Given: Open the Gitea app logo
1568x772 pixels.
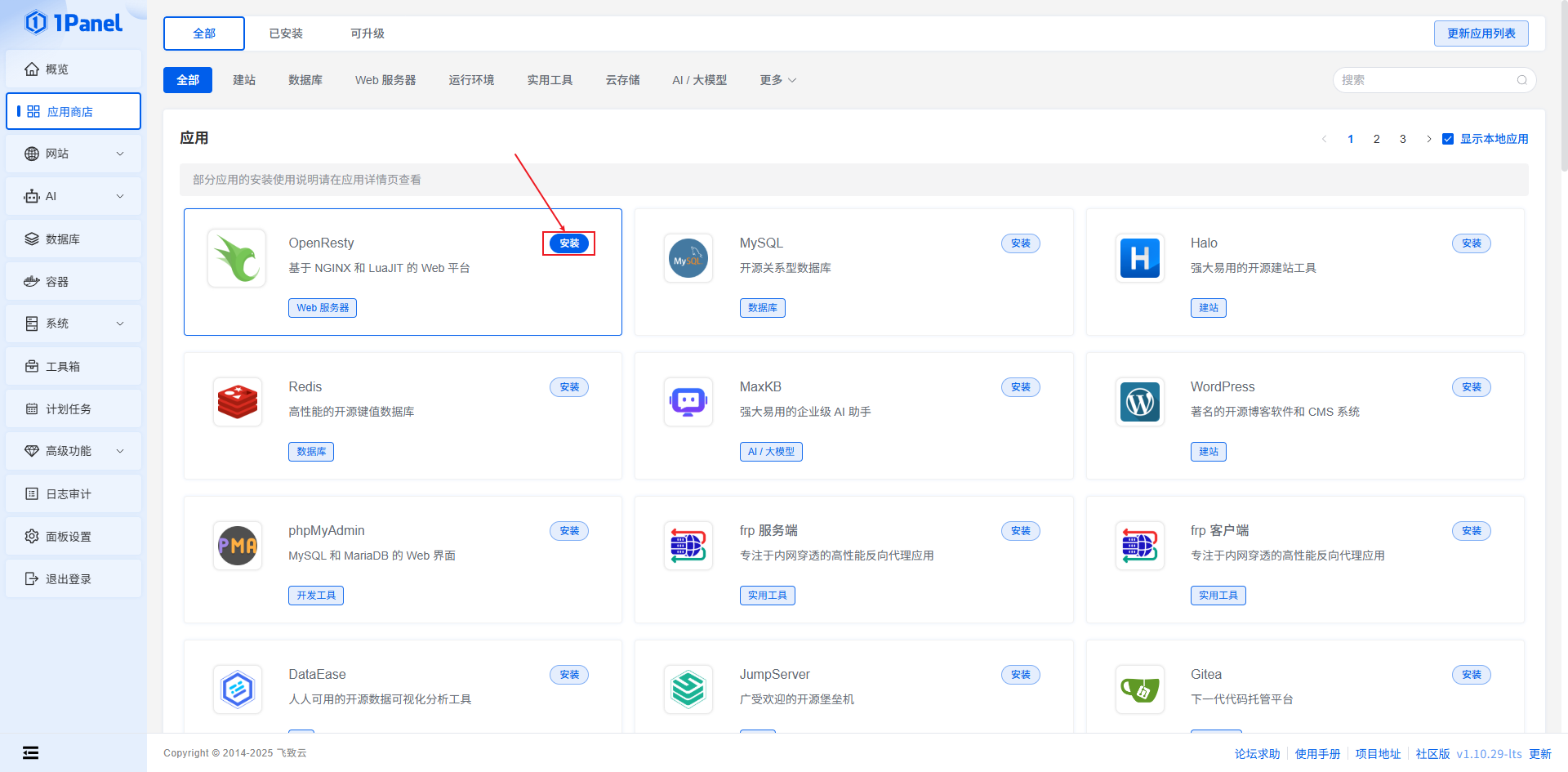Looking at the screenshot, I should 1140,689.
